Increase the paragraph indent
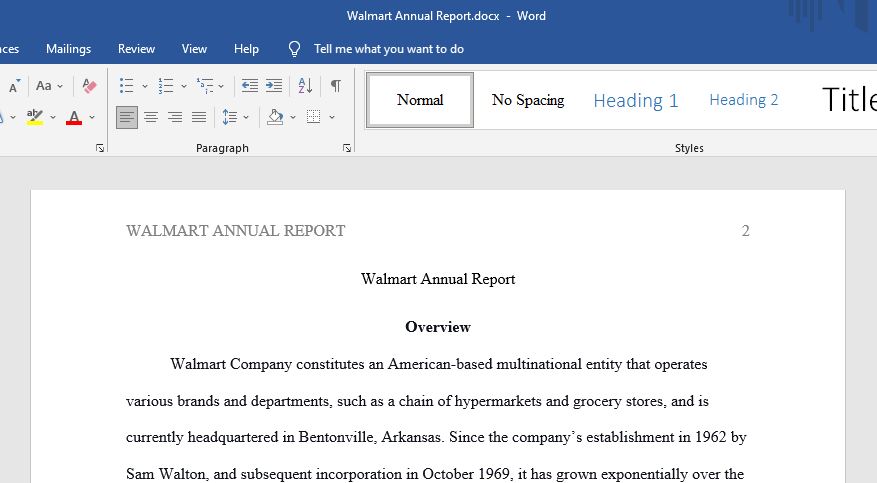Screen dimensions: 877x483 click(x=274, y=86)
